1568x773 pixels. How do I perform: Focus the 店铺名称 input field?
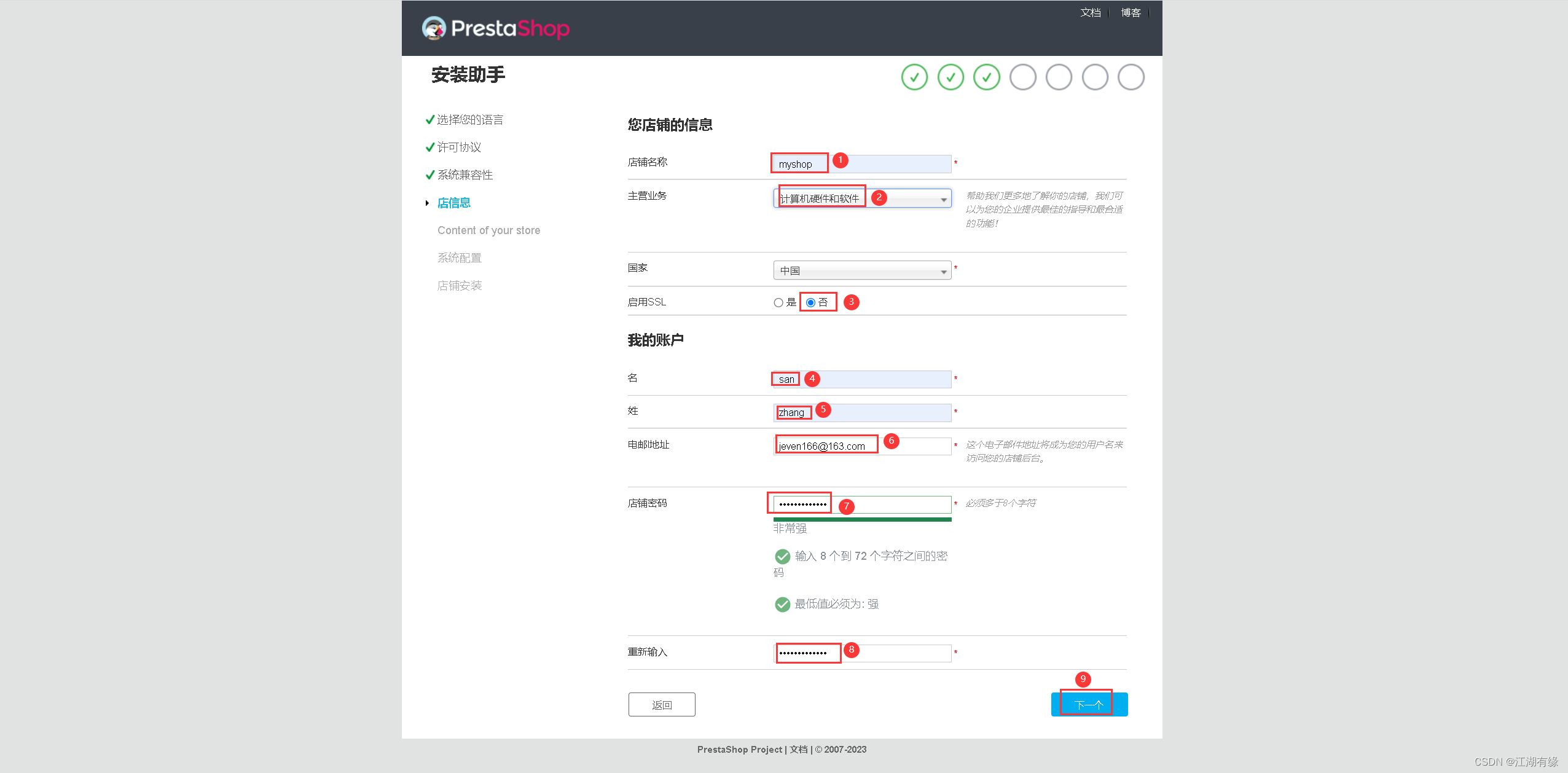point(862,164)
